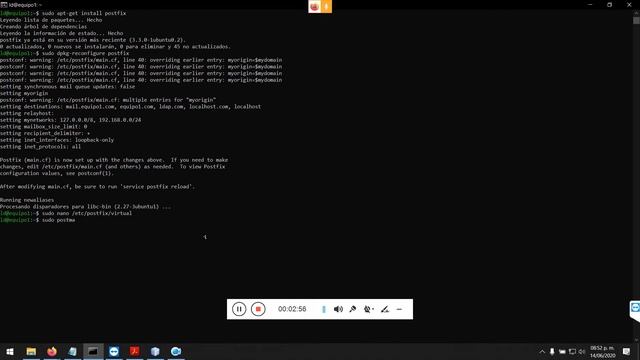Click the 'setting inet_interfaces: loopback-only' line
Viewport: 640px width, 360px height.
pyautogui.click(x=57, y=140)
